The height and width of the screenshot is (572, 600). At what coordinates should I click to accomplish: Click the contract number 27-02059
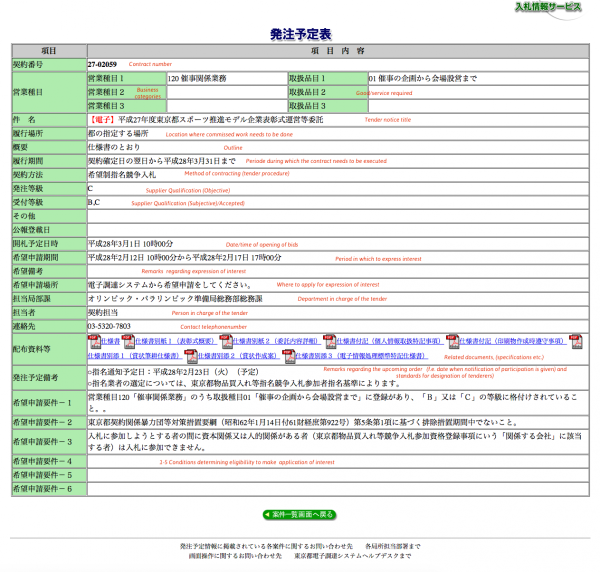pos(103,64)
